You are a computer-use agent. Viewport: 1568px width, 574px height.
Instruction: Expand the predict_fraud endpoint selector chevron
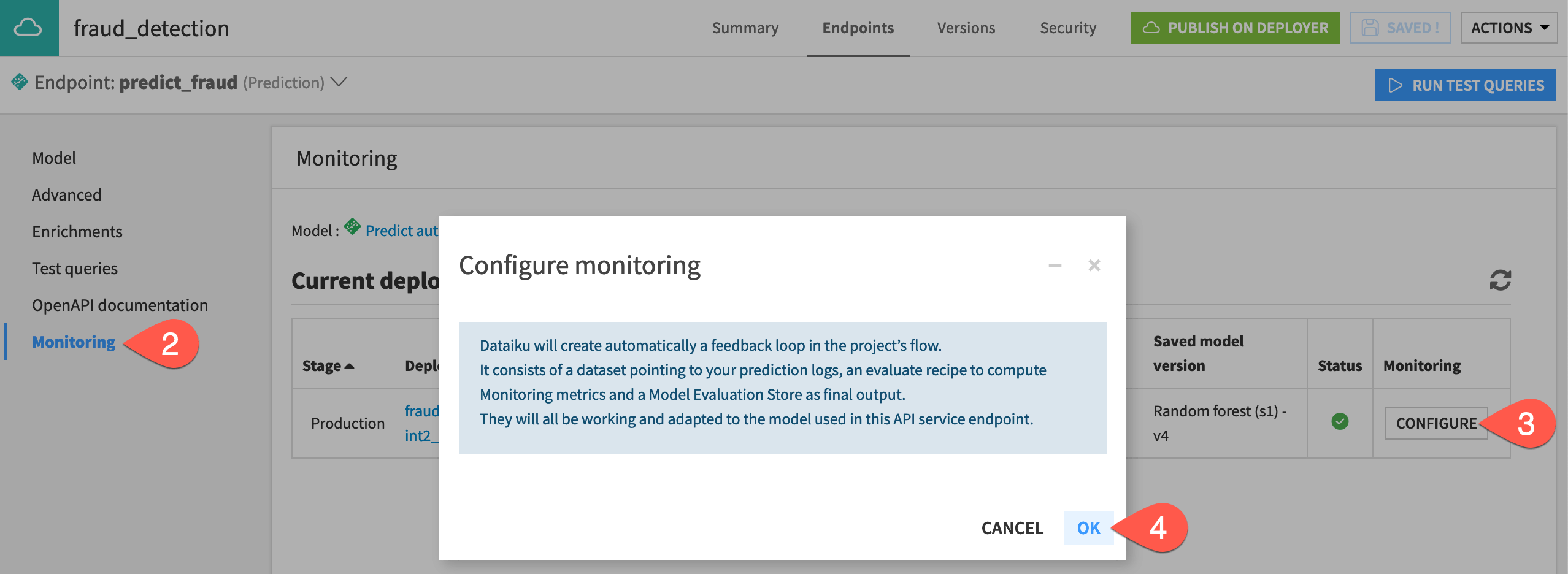click(x=338, y=82)
